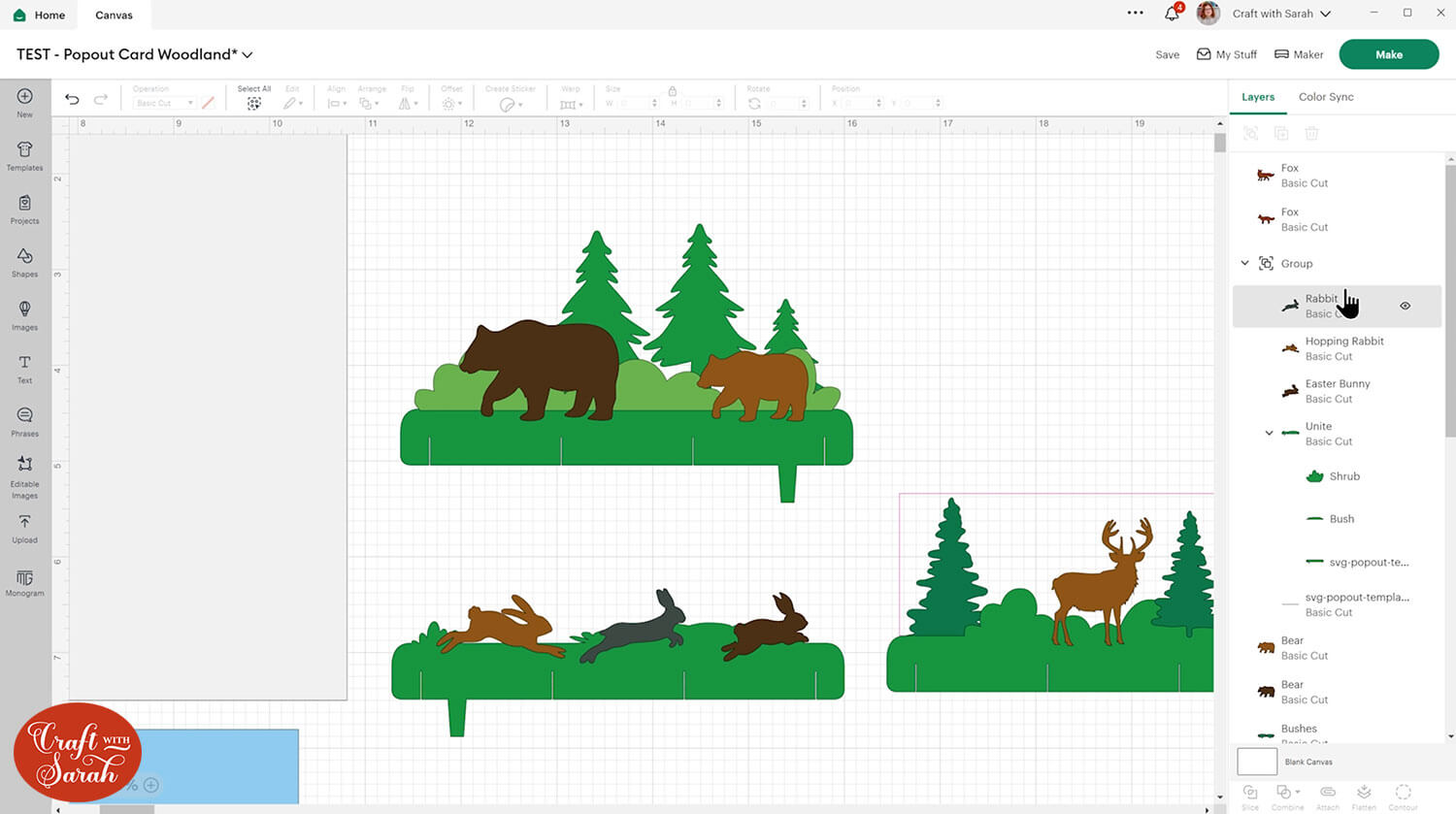Screen dimensions: 1456x814
Task: Open the Operation Basic Cut dropdown
Action: (x=164, y=103)
